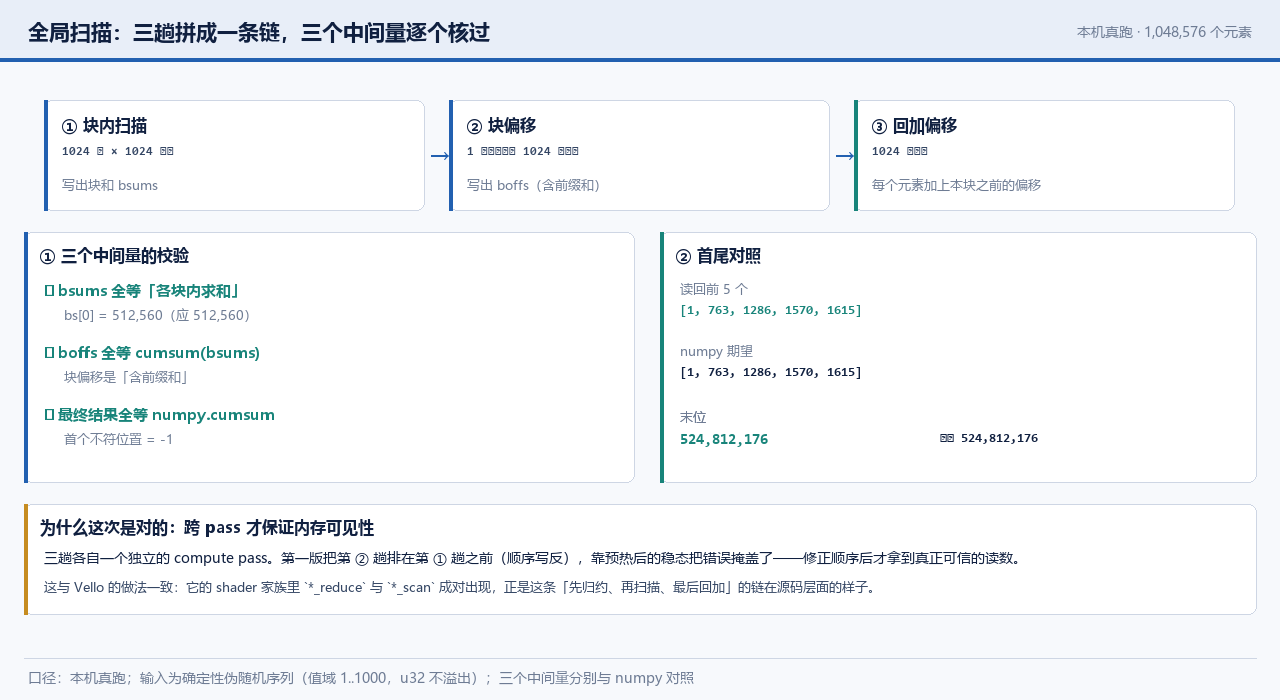Click the footer note starting 口径：本机真跑

click(x=361, y=678)
